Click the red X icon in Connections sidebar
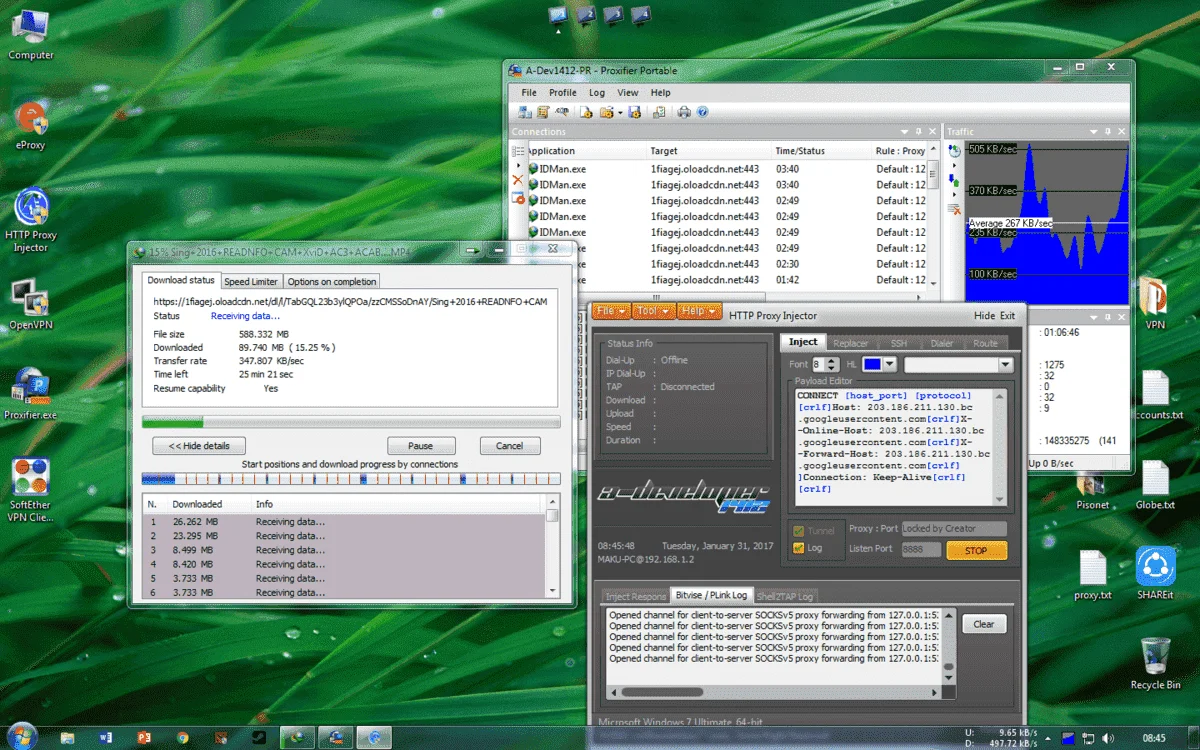The width and height of the screenshot is (1200, 750). (x=517, y=180)
